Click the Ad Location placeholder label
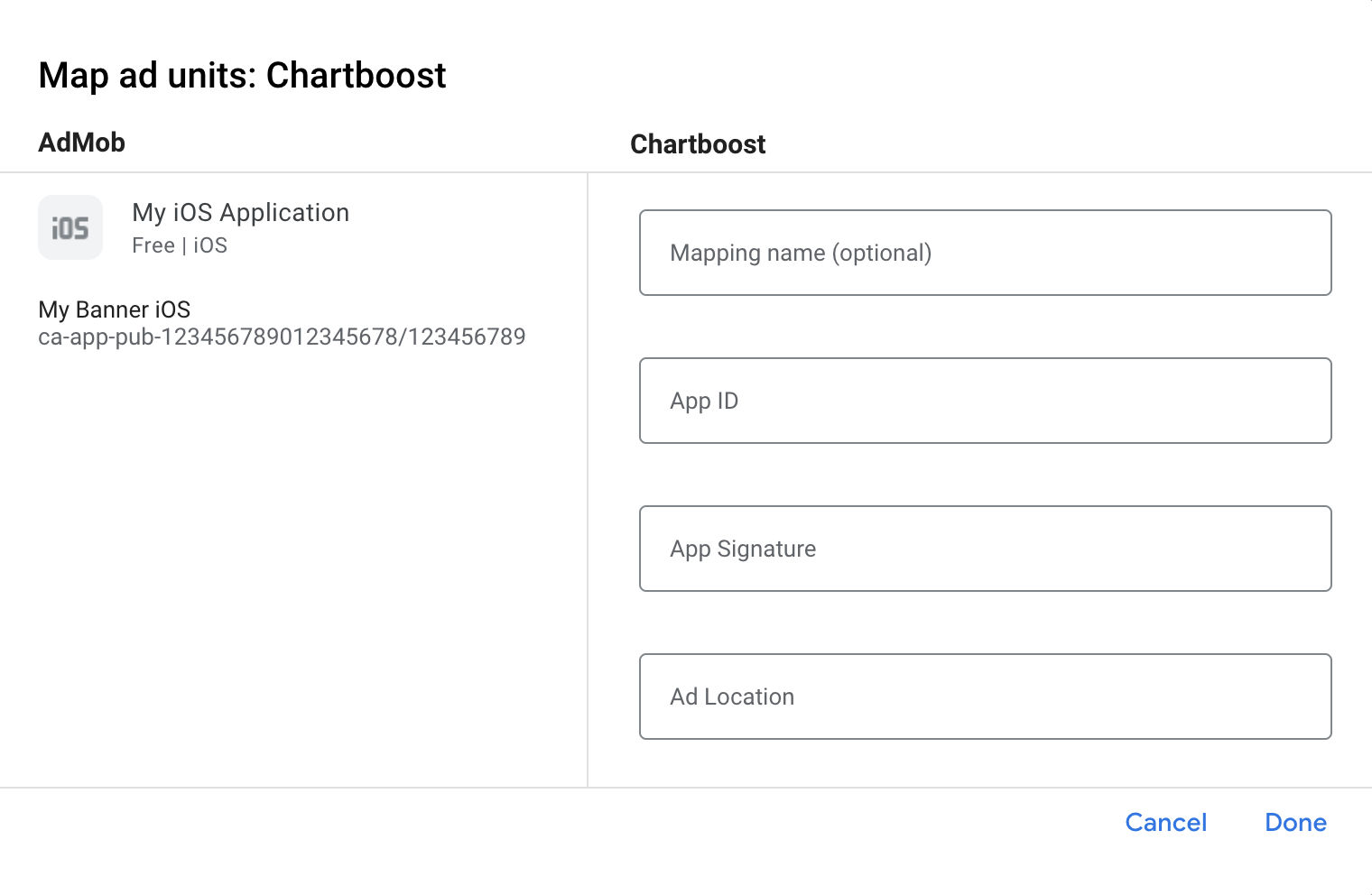This screenshot has width=1372, height=895. 732,697
